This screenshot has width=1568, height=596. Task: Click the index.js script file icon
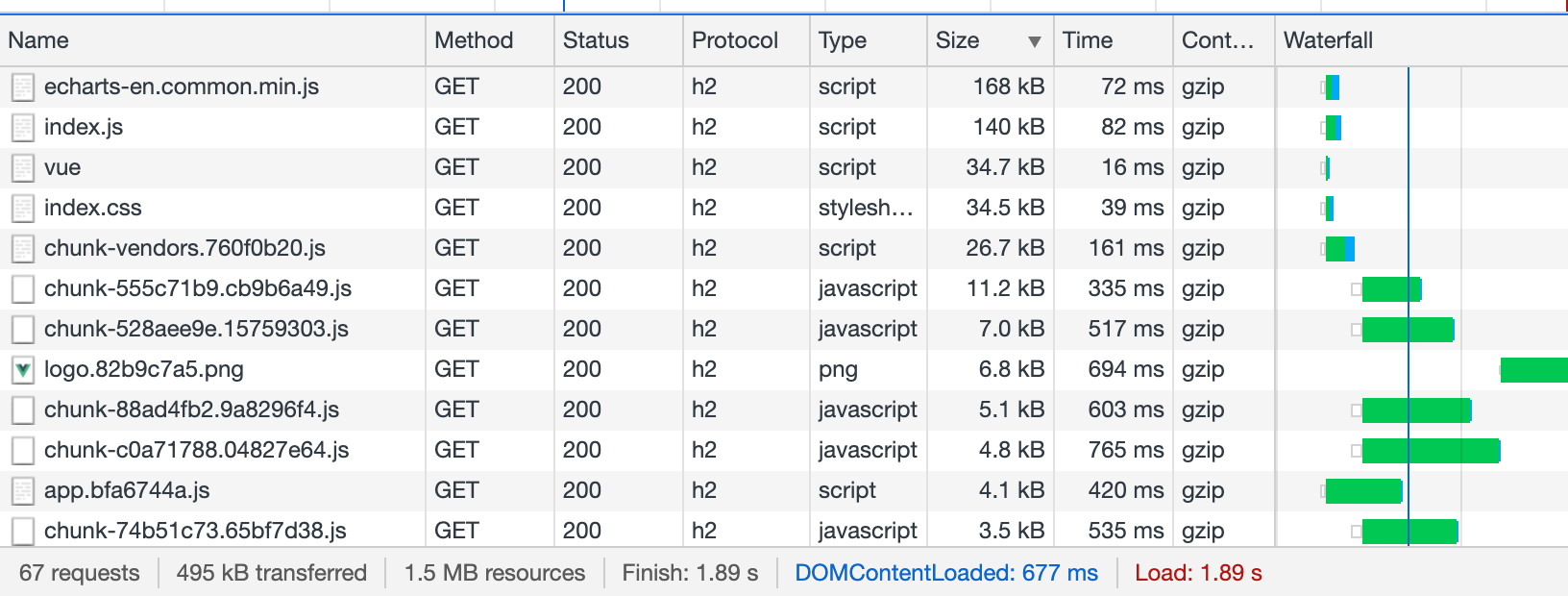click(x=23, y=128)
